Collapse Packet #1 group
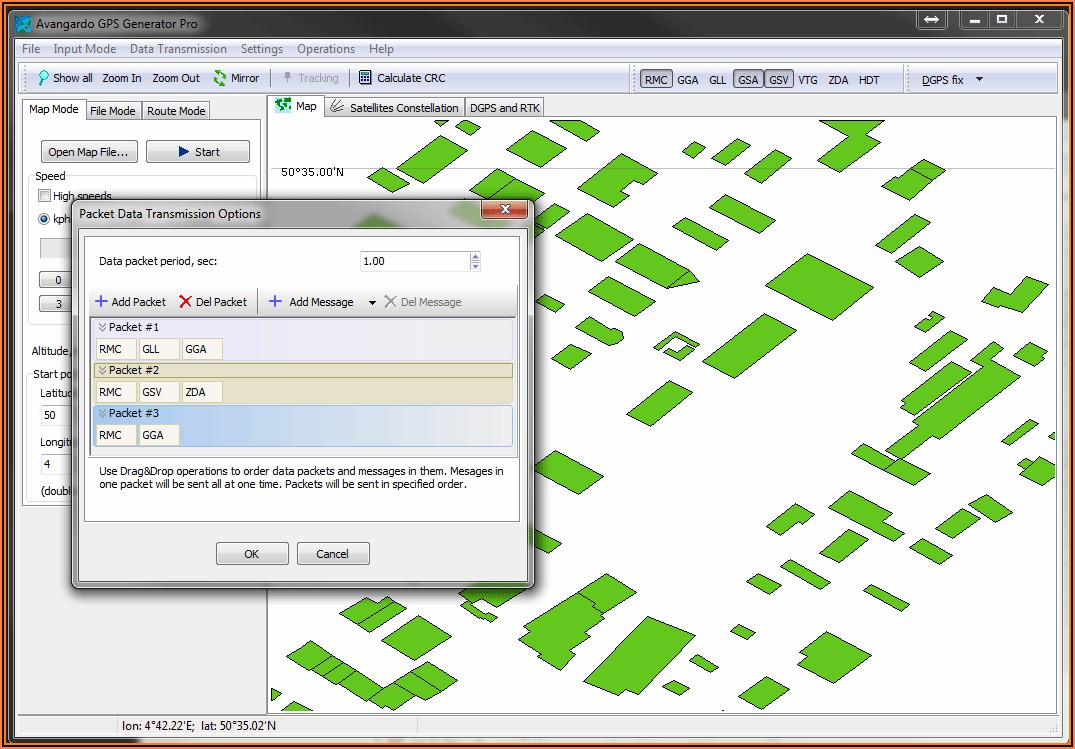Viewport: 1075px width, 749px height. [x=102, y=327]
